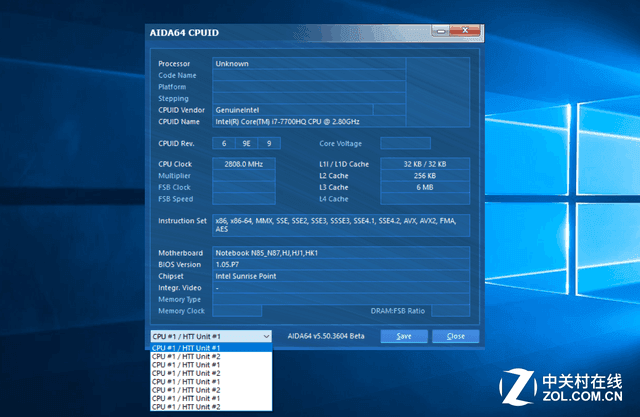The height and width of the screenshot is (417, 640).
Task: Click the empty Code Name field
Action: (309, 75)
